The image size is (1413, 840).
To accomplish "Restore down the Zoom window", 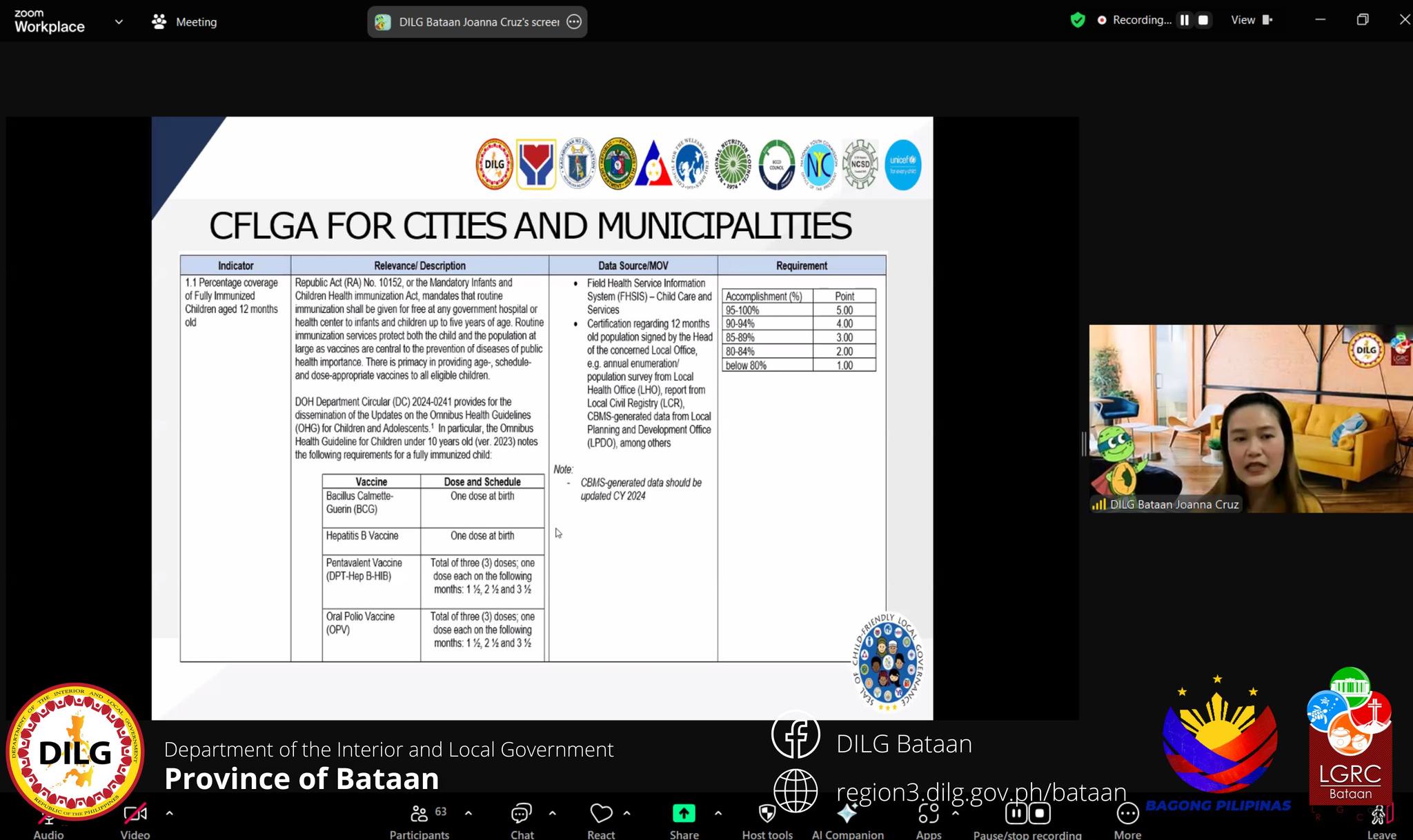I will pos(1362,20).
